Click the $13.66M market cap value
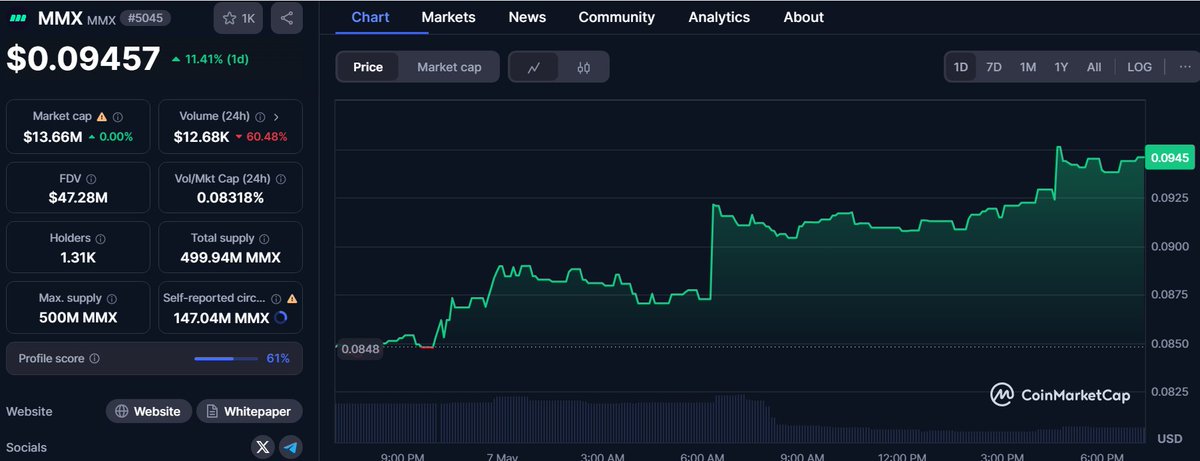The image size is (1200, 461). [53, 136]
